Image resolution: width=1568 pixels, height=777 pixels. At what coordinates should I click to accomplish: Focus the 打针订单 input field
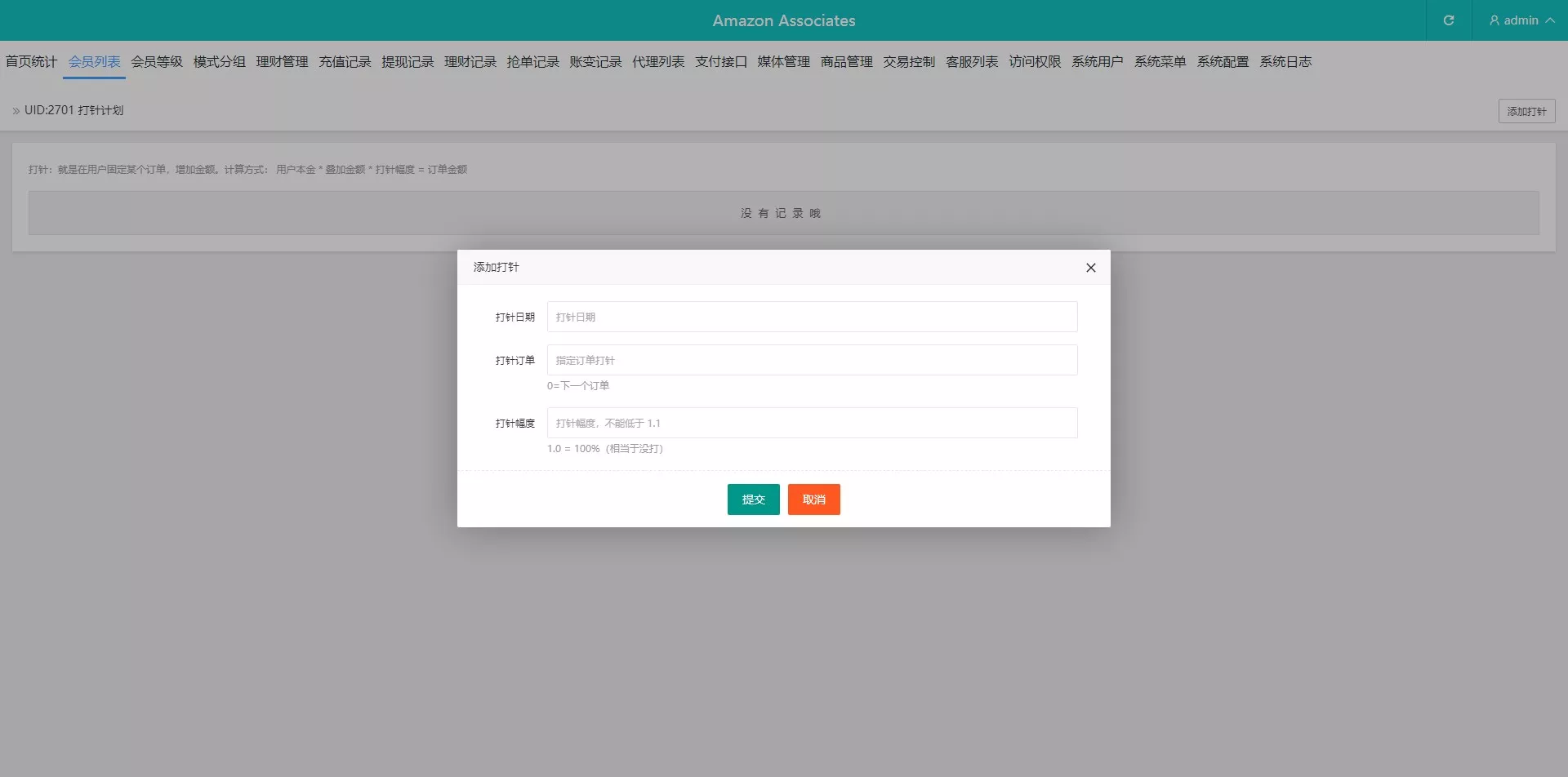[x=812, y=360]
